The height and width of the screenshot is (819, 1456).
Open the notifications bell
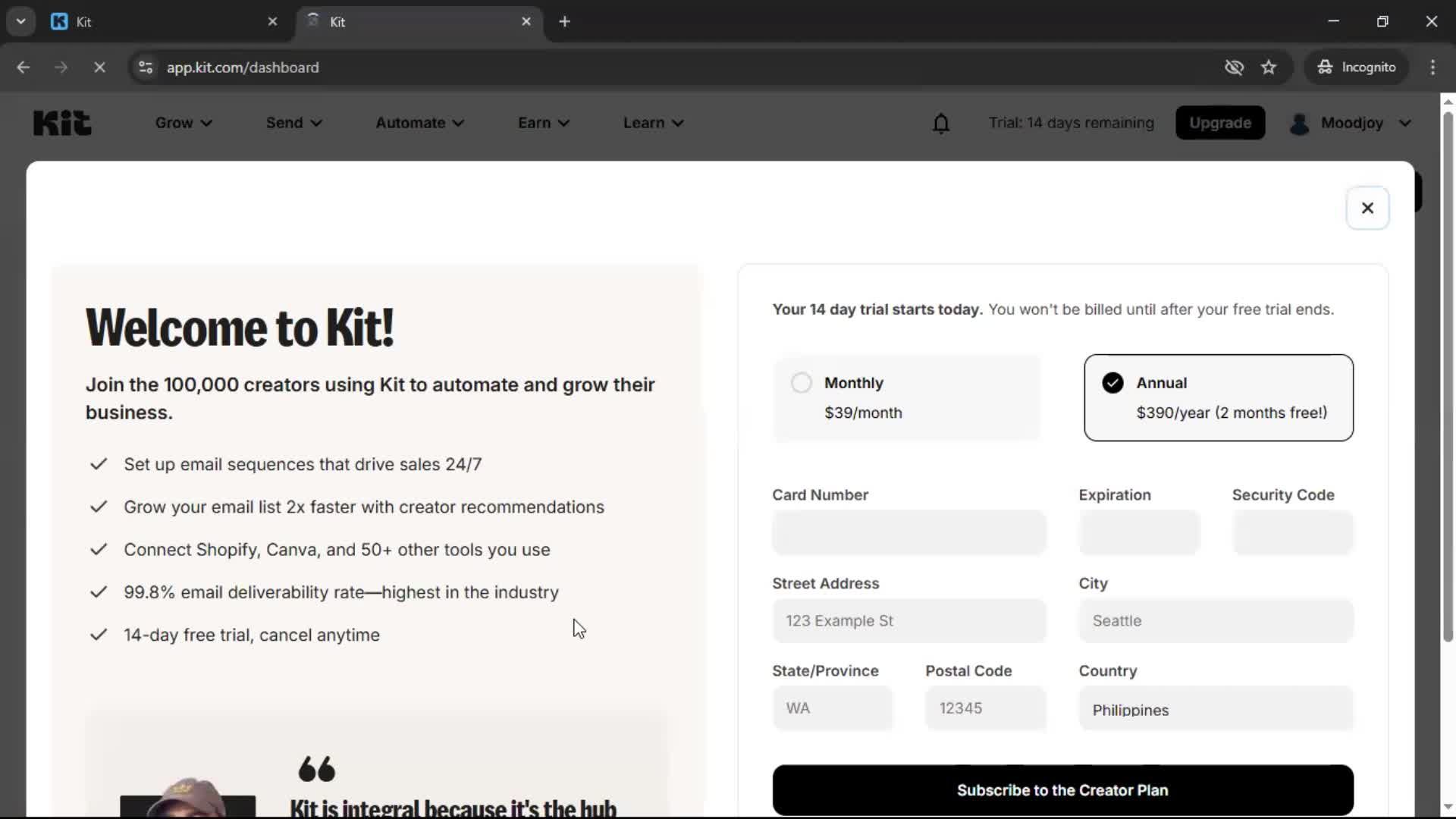click(941, 122)
